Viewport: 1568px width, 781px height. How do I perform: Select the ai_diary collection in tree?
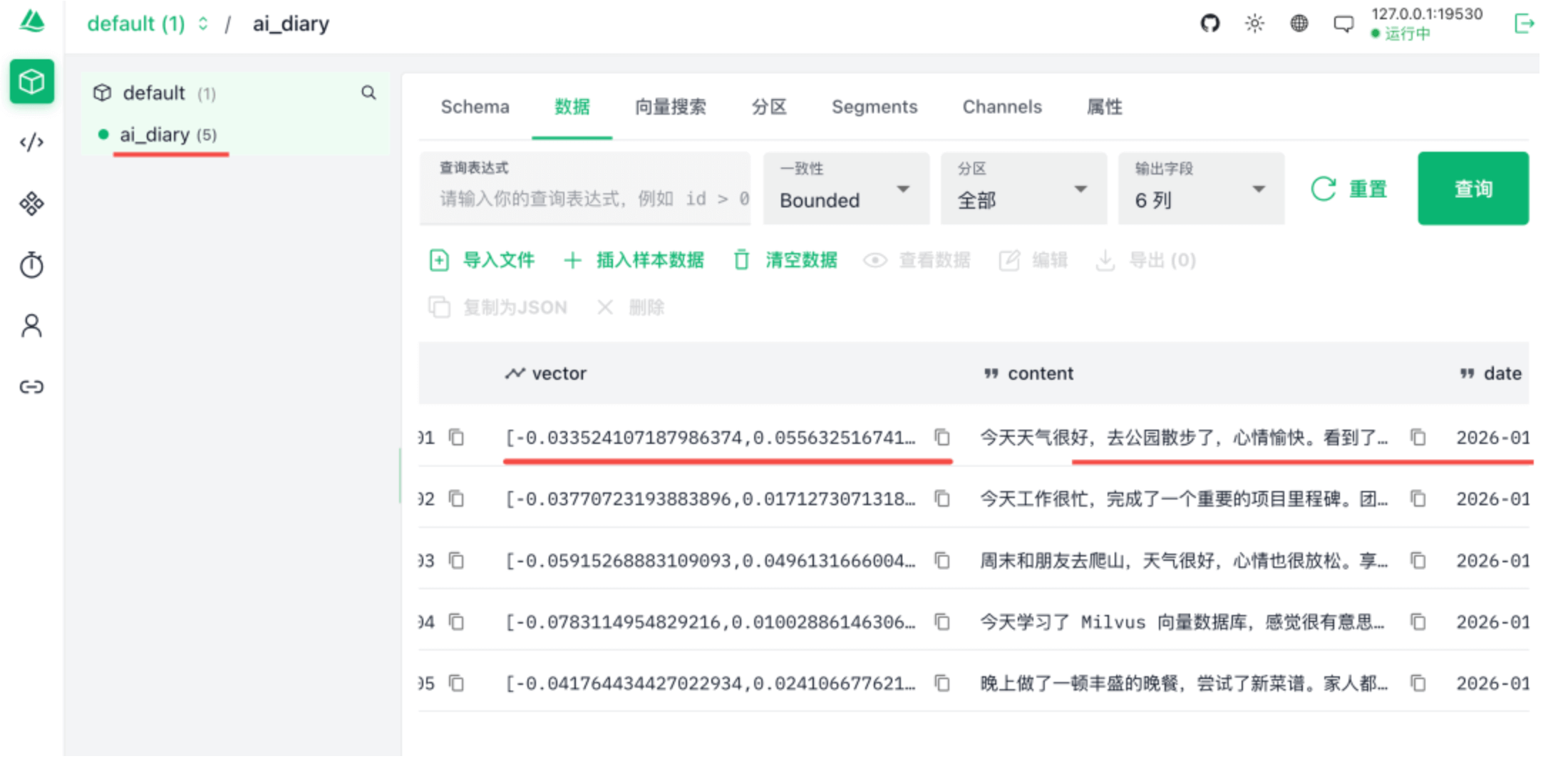(168, 135)
